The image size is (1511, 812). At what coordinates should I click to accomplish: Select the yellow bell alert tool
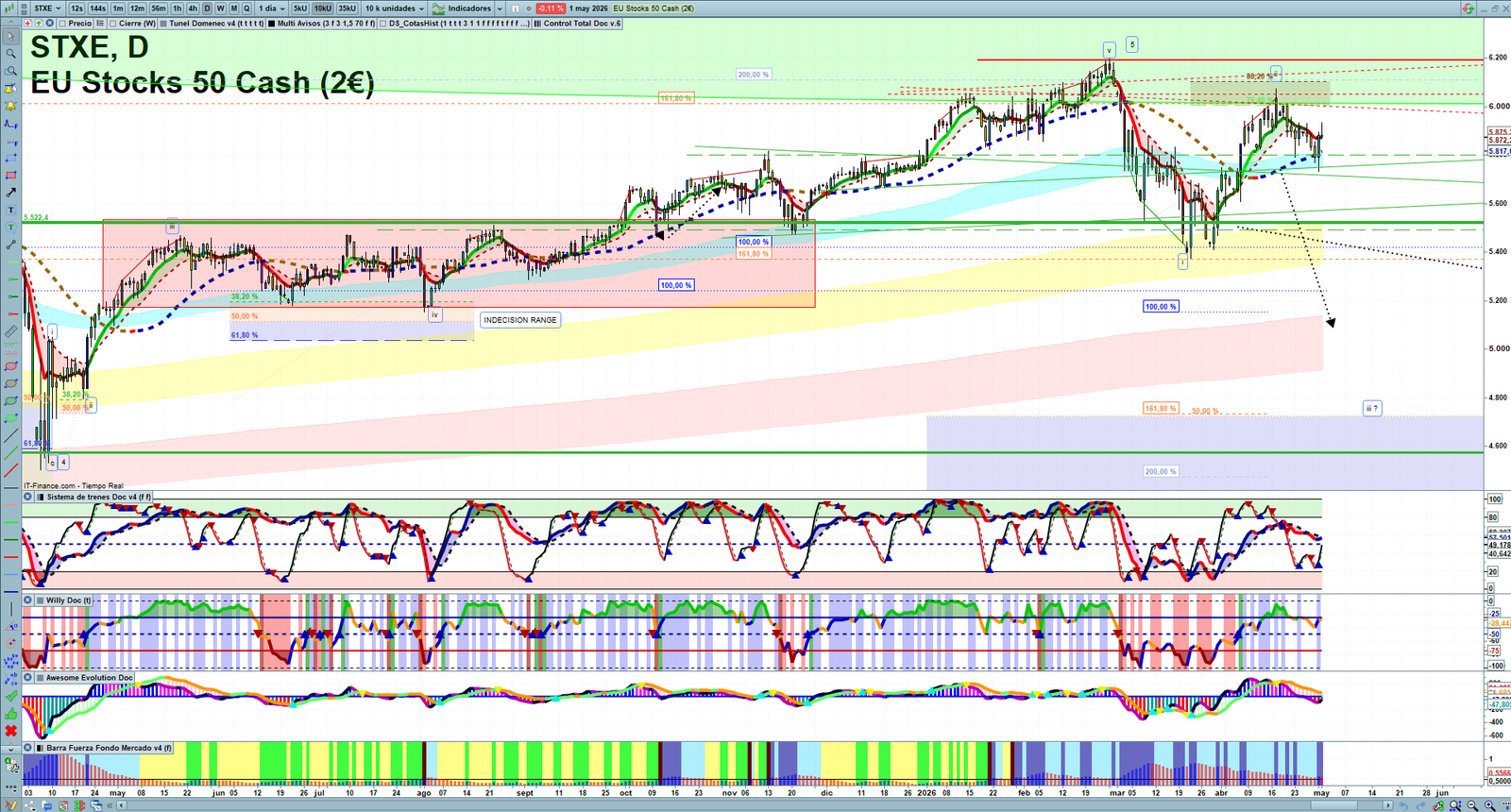(x=10, y=105)
